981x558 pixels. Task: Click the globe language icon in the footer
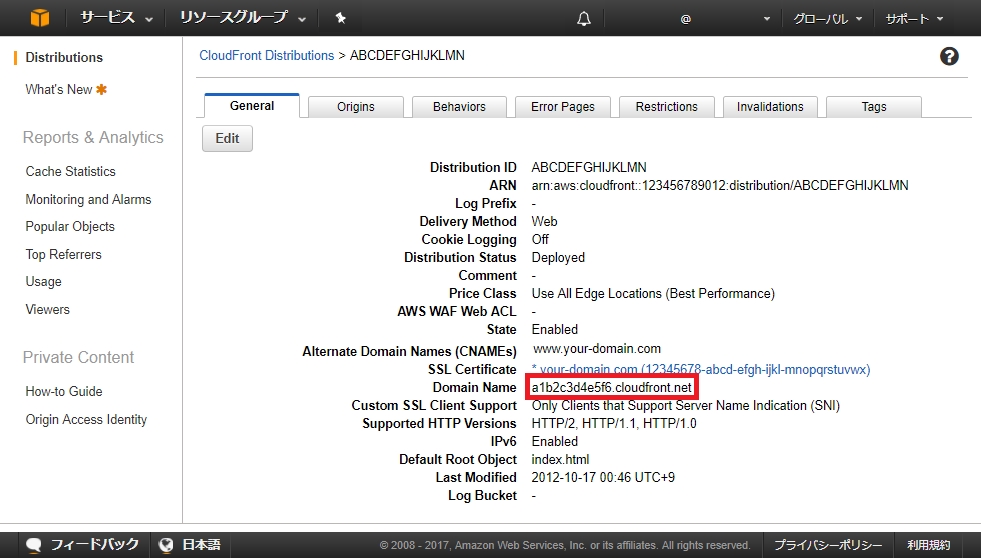(166, 545)
